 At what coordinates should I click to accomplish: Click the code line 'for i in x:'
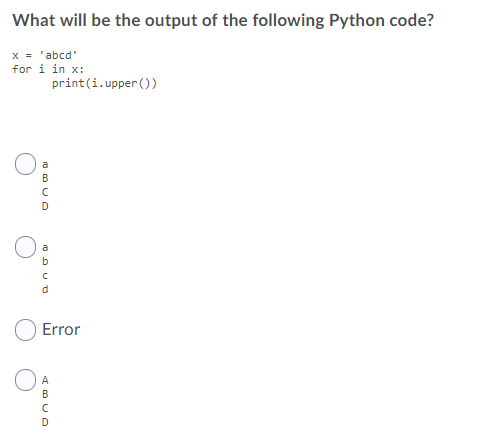tap(48, 69)
